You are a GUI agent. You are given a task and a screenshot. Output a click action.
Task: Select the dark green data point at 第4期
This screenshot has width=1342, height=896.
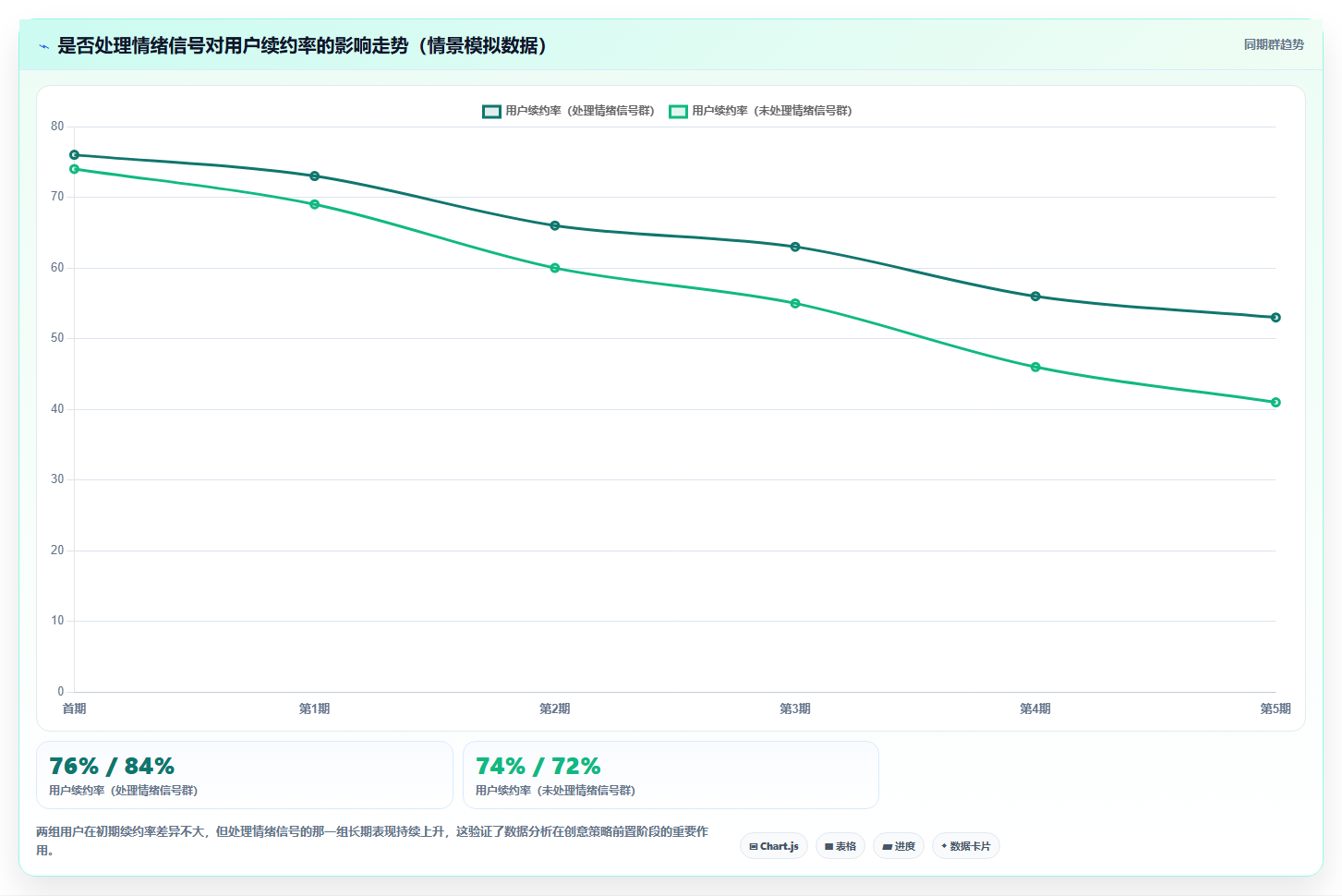coord(1035,297)
